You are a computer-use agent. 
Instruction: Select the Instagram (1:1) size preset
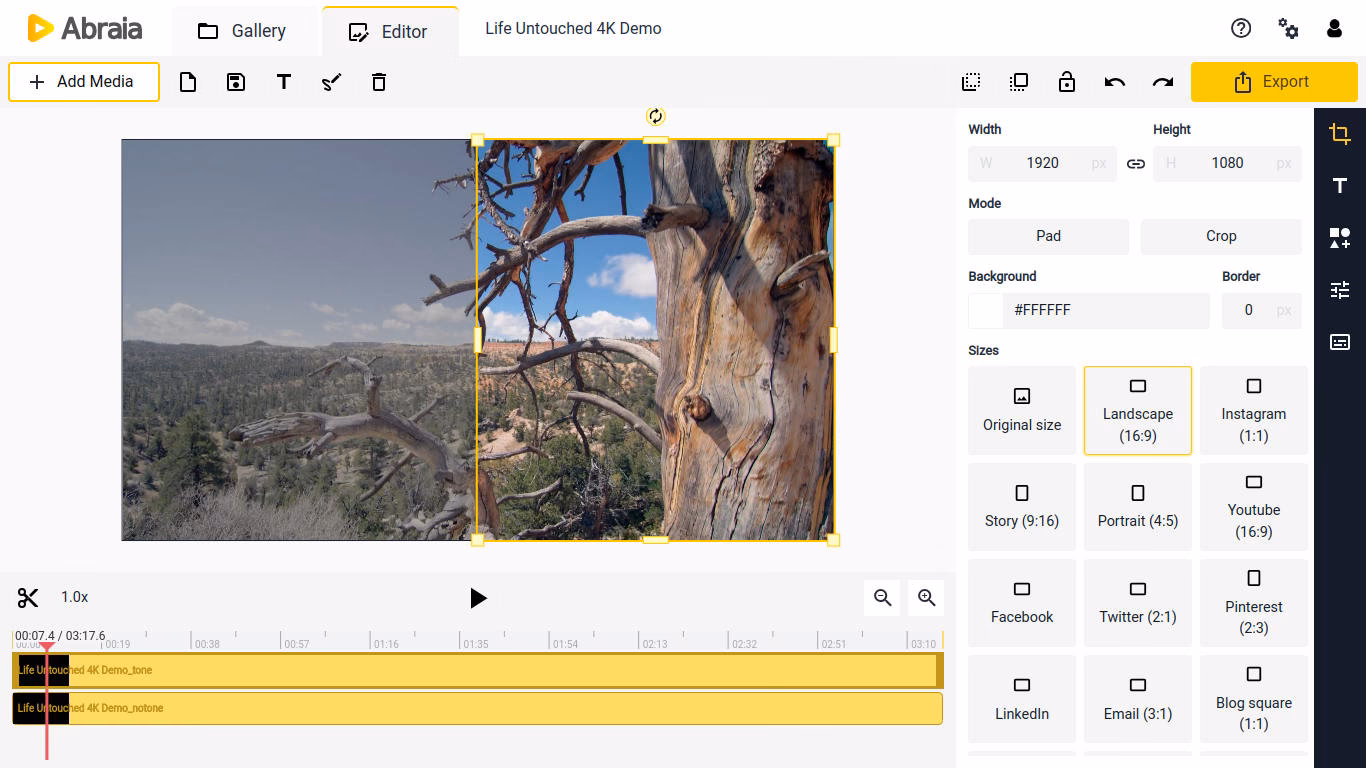(x=1254, y=410)
